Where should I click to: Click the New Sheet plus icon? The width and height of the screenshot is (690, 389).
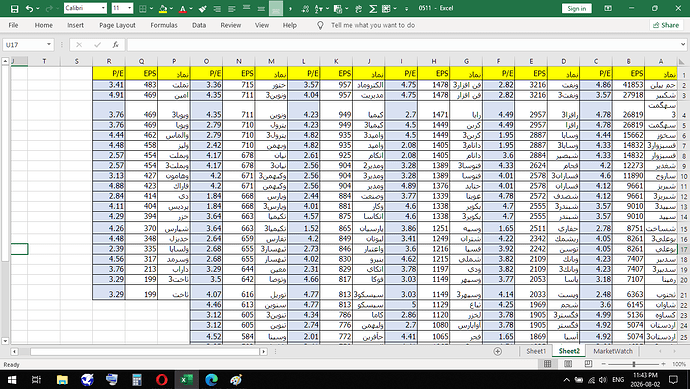pos(498,351)
